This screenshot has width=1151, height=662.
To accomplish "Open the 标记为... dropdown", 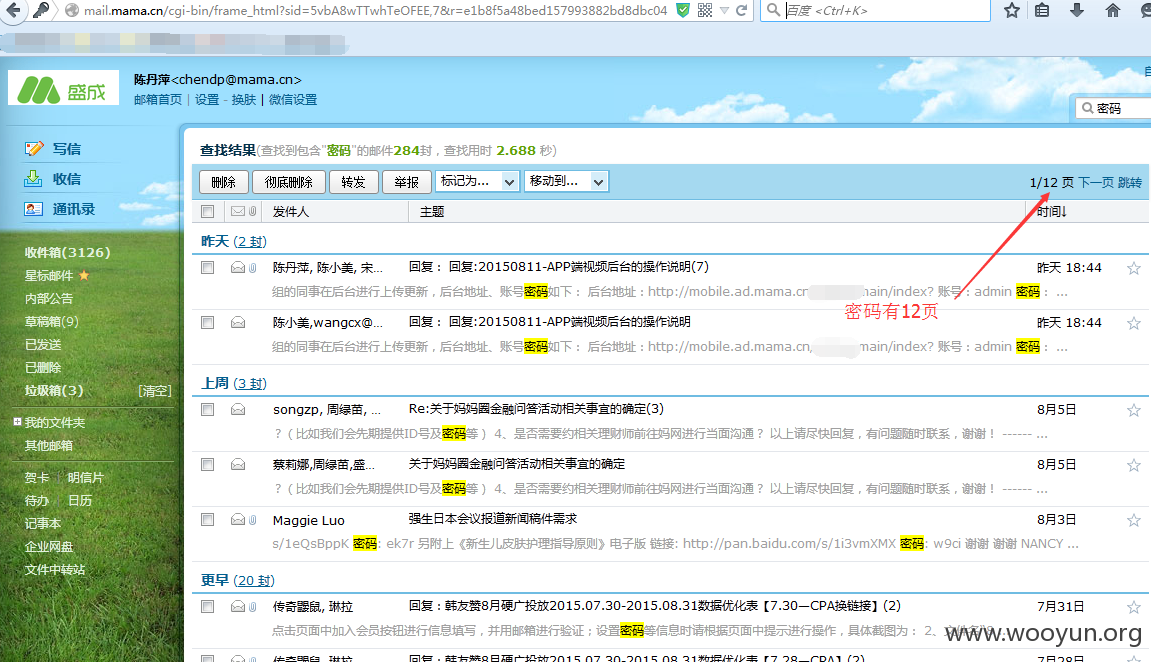I will pos(477,181).
